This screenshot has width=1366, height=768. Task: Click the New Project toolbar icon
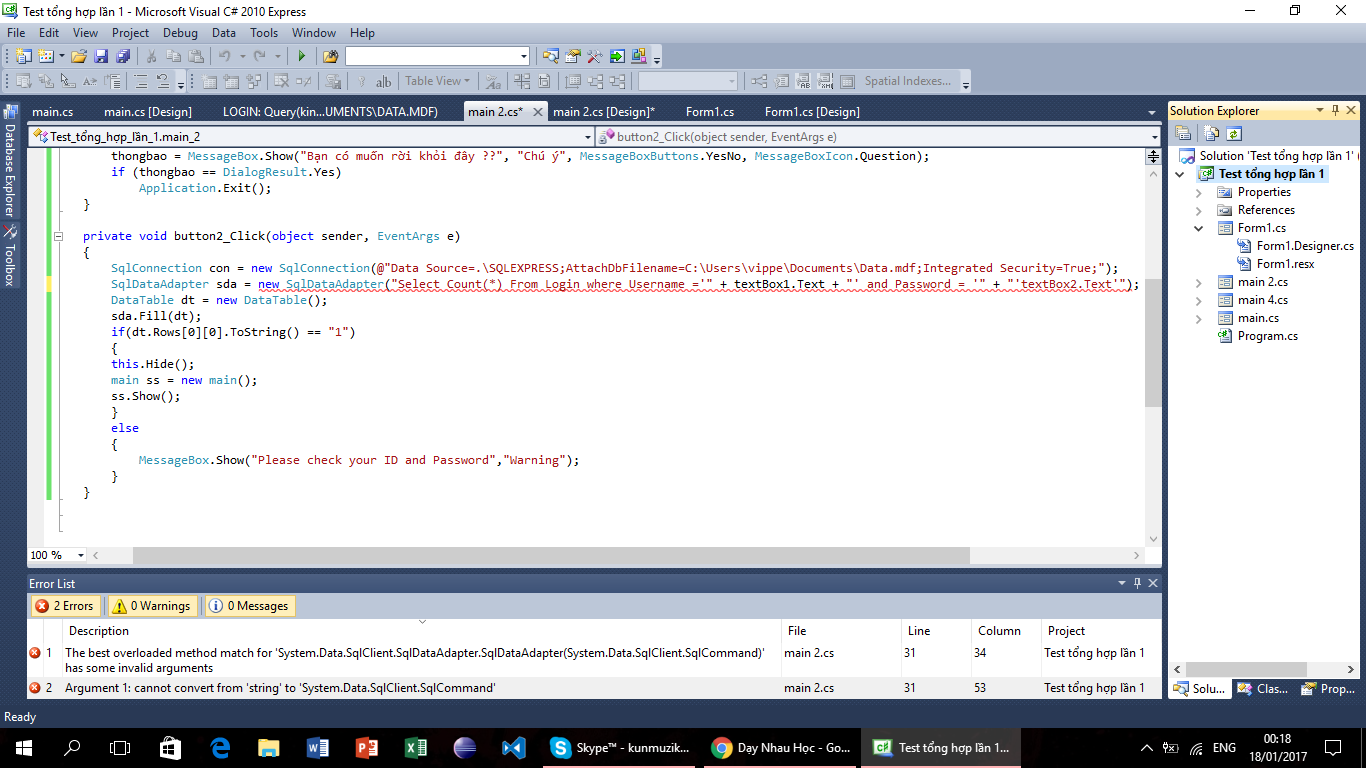pyautogui.click(x=22, y=56)
